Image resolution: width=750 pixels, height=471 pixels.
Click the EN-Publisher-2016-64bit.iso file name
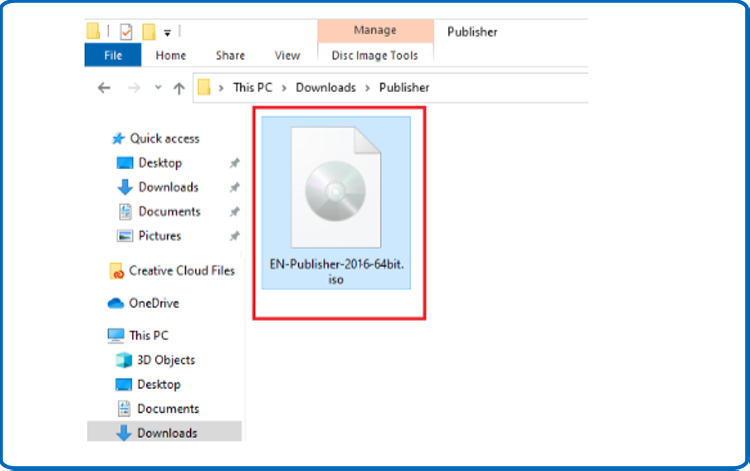(x=336, y=272)
